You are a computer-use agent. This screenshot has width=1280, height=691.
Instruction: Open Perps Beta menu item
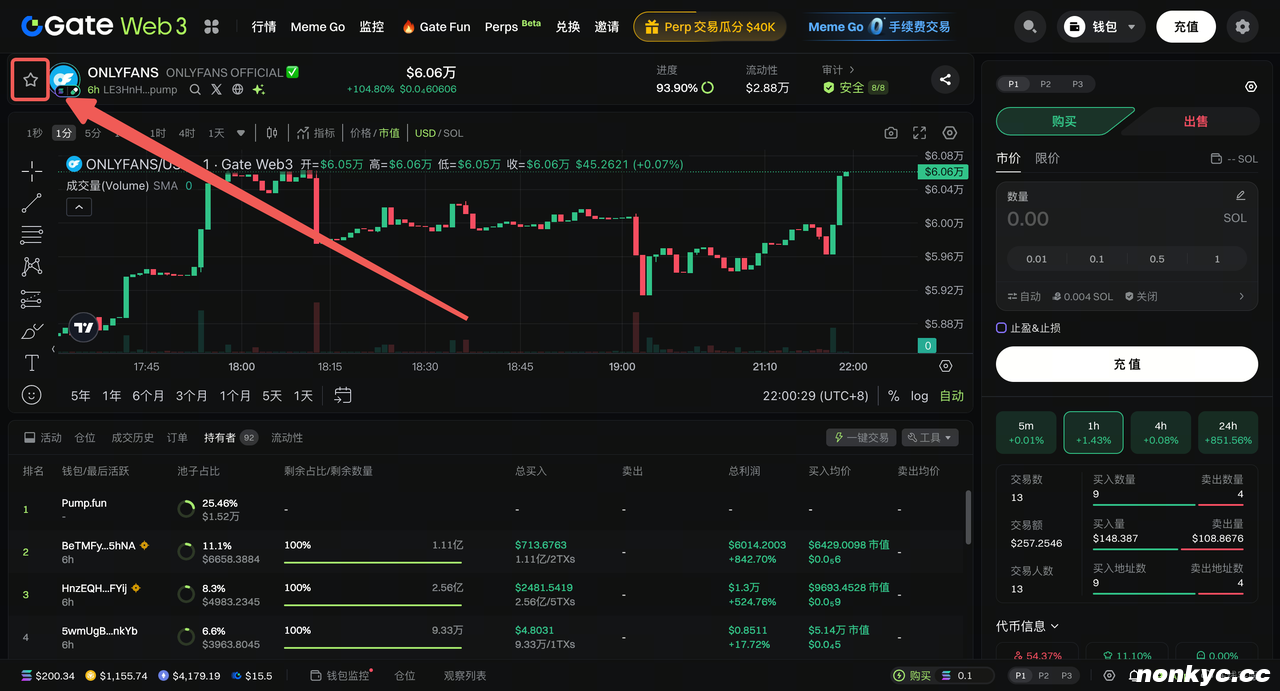(x=512, y=27)
